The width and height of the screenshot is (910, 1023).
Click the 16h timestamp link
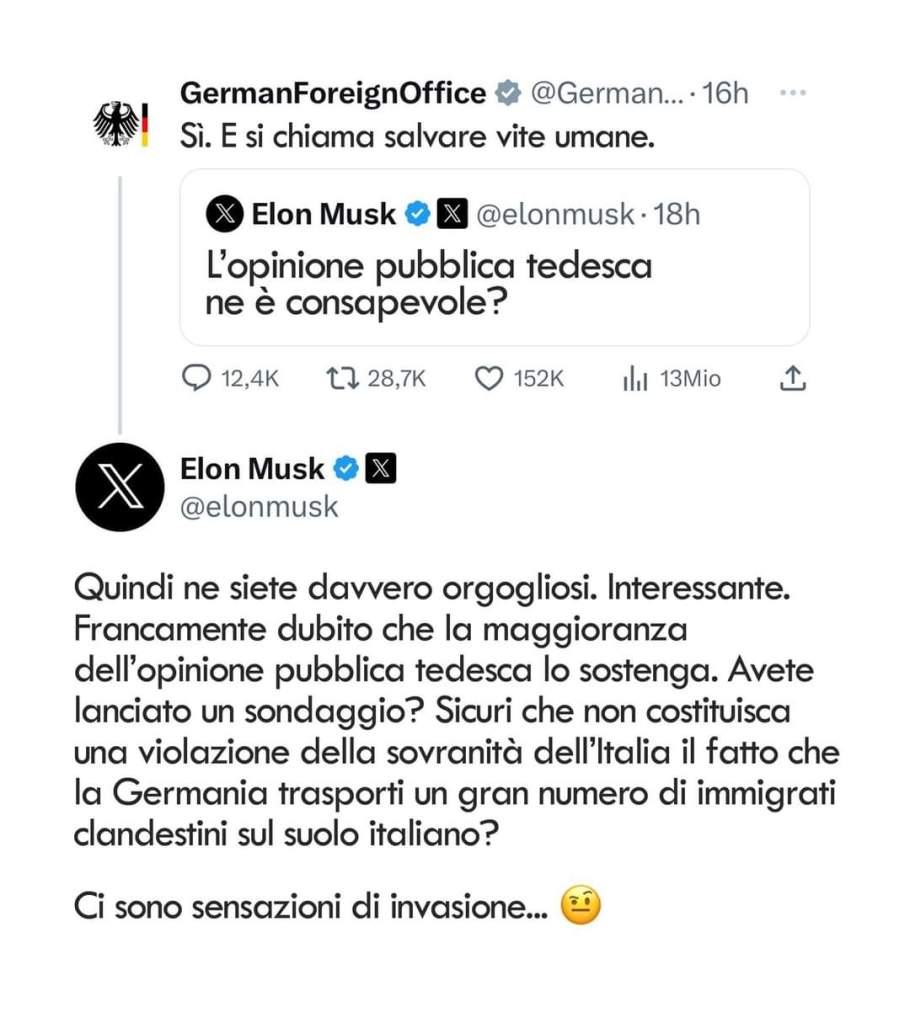725,94
